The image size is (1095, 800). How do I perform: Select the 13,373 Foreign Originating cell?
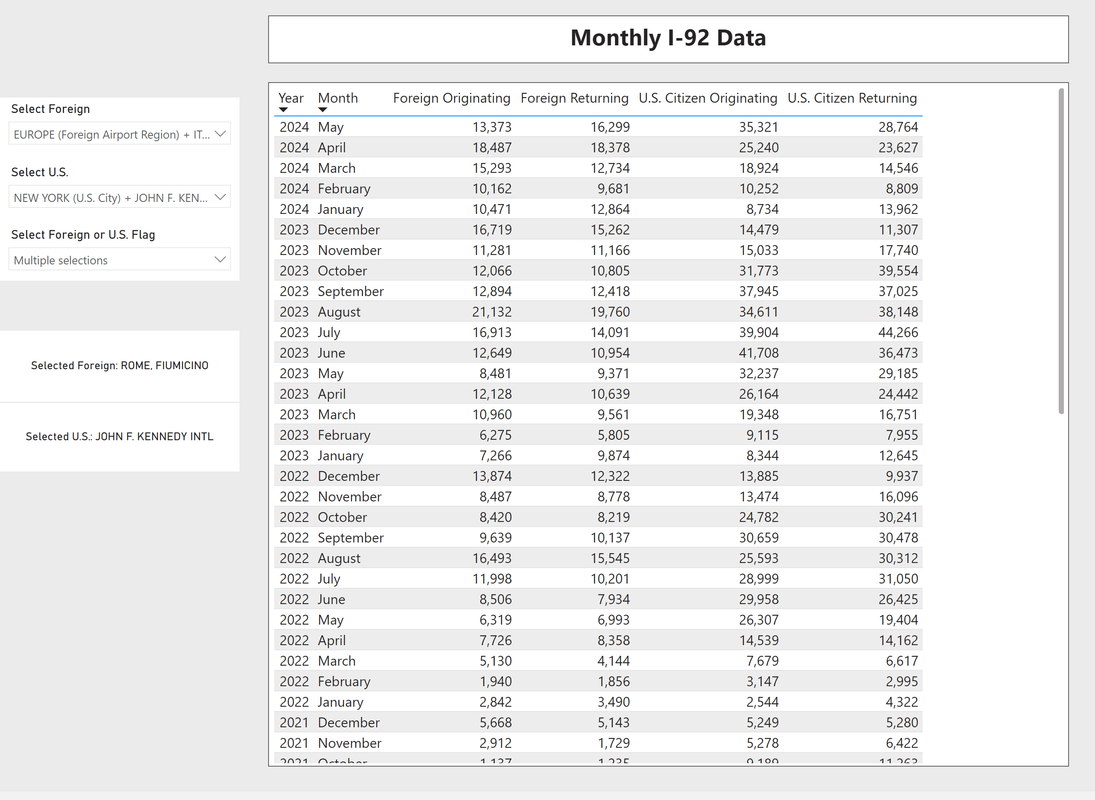pyautogui.click(x=492, y=127)
